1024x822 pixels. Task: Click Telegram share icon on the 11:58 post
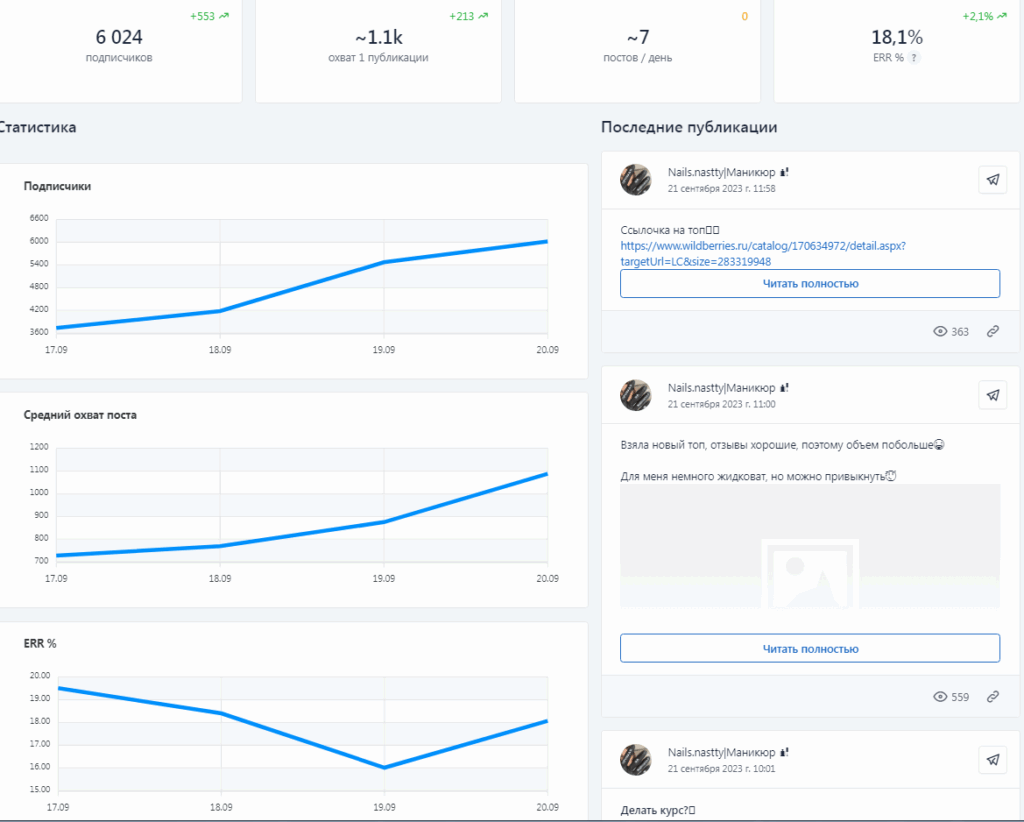[x=992, y=180]
